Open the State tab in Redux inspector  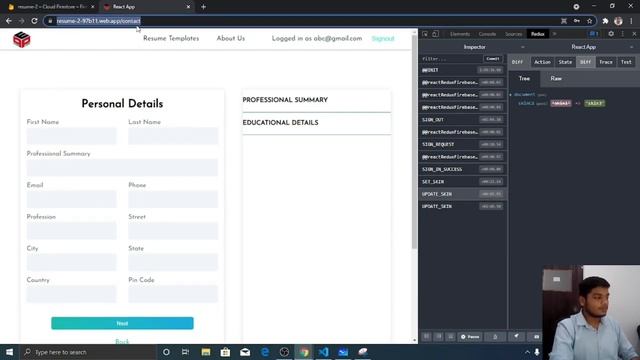pyautogui.click(x=565, y=62)
